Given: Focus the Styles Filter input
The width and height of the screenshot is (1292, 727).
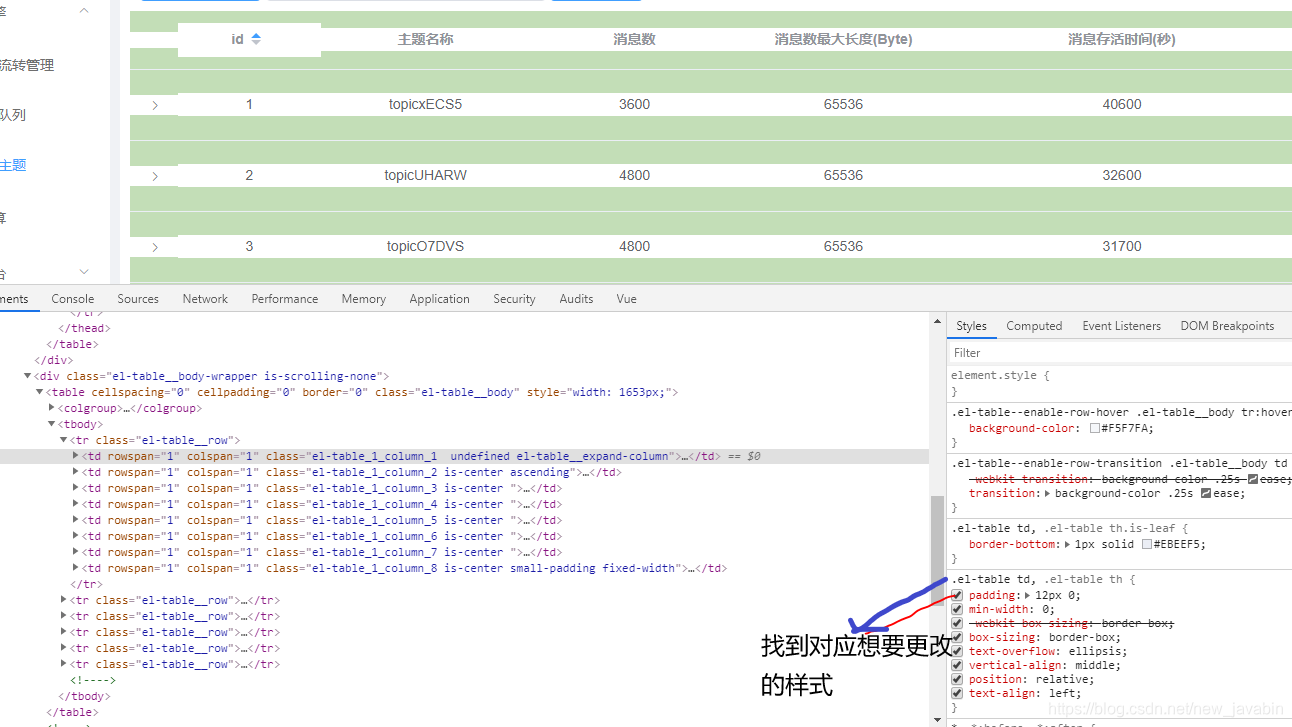Looking at the screenshot, I should (x=1119, y=353).
